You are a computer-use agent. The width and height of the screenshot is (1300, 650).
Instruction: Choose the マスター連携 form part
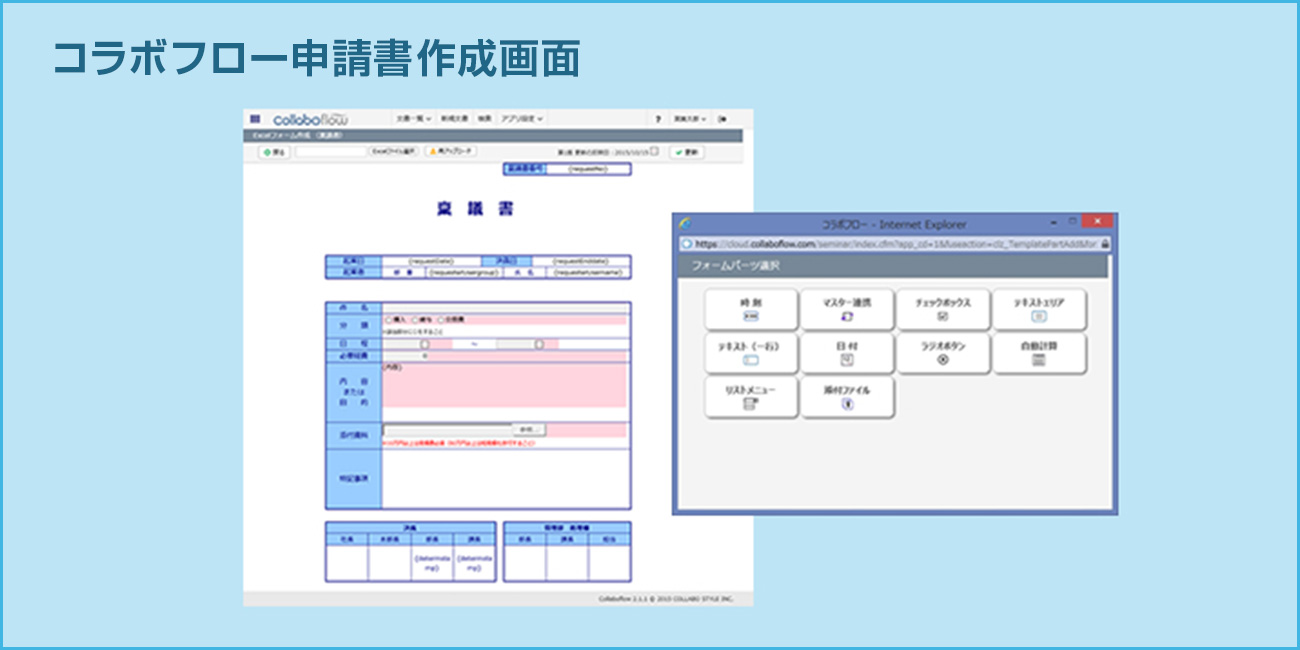pos(847,309)
